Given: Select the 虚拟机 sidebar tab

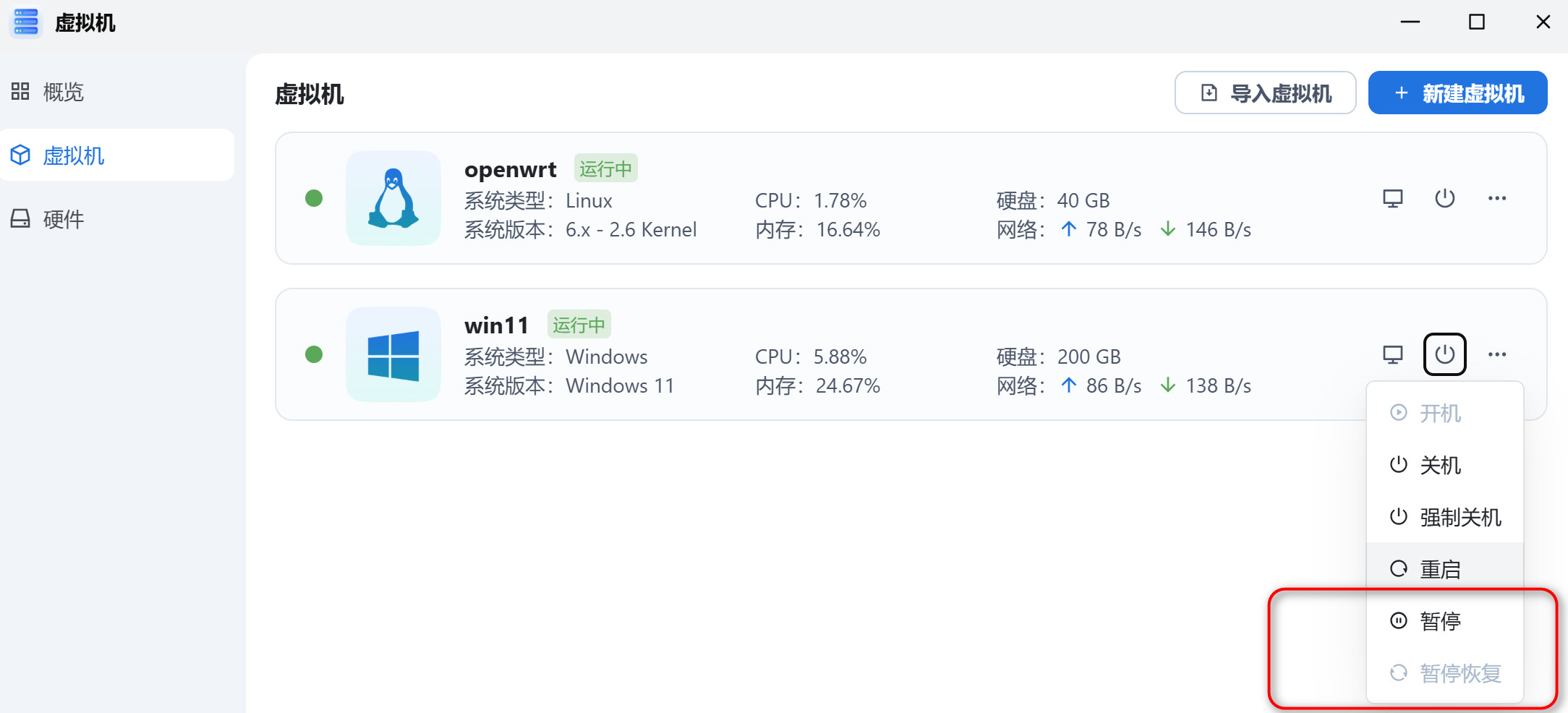Looking at the screenshot, I should pos(73,155).
